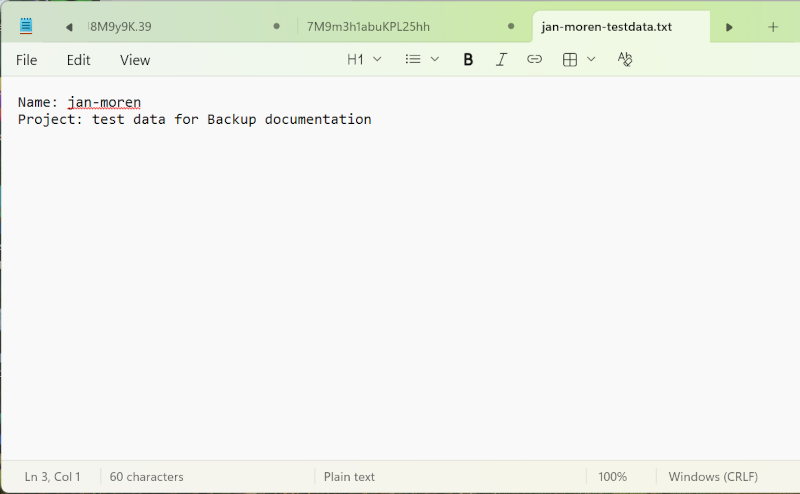This screenshot has width=800, height=494.
Task: Click the Name: label in editor
Action: [38, 102]
